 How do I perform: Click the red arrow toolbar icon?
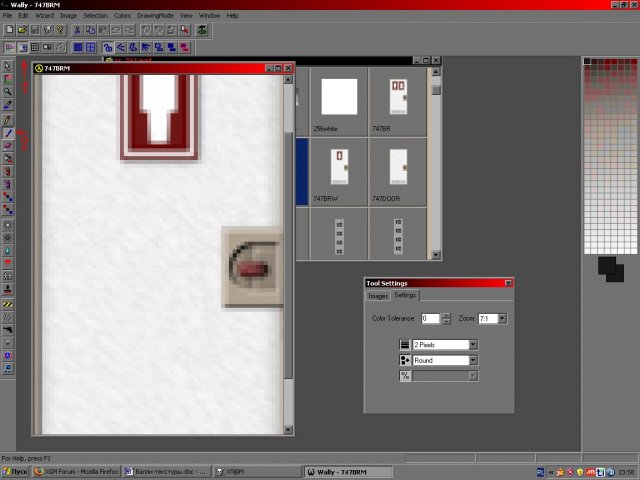pyautogui.click(x=185, y=30)
